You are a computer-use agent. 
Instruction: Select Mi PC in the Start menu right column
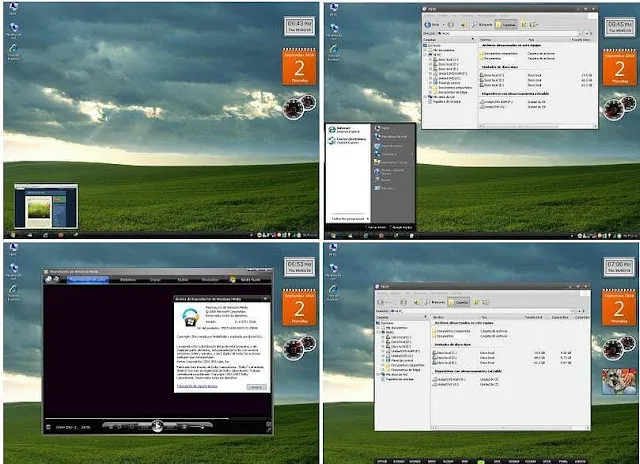point(382,128)
